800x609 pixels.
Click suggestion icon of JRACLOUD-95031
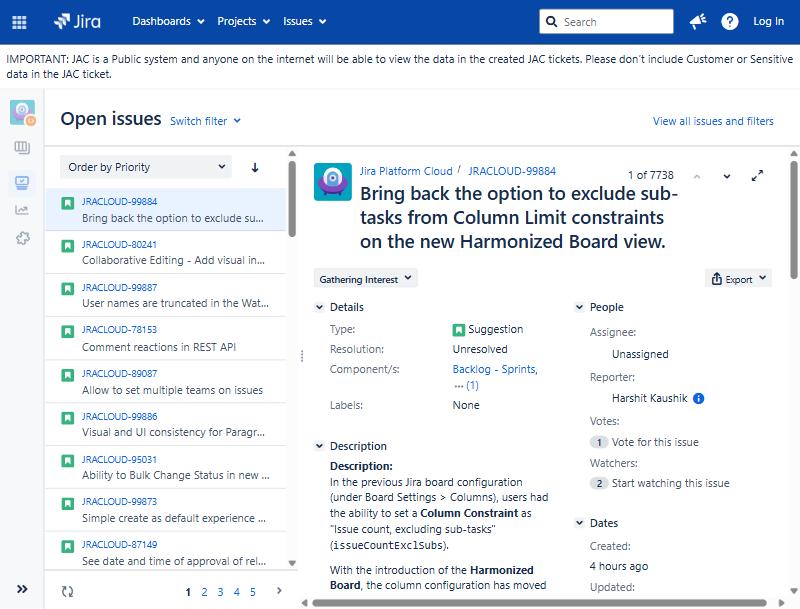(x=67, y=461)
